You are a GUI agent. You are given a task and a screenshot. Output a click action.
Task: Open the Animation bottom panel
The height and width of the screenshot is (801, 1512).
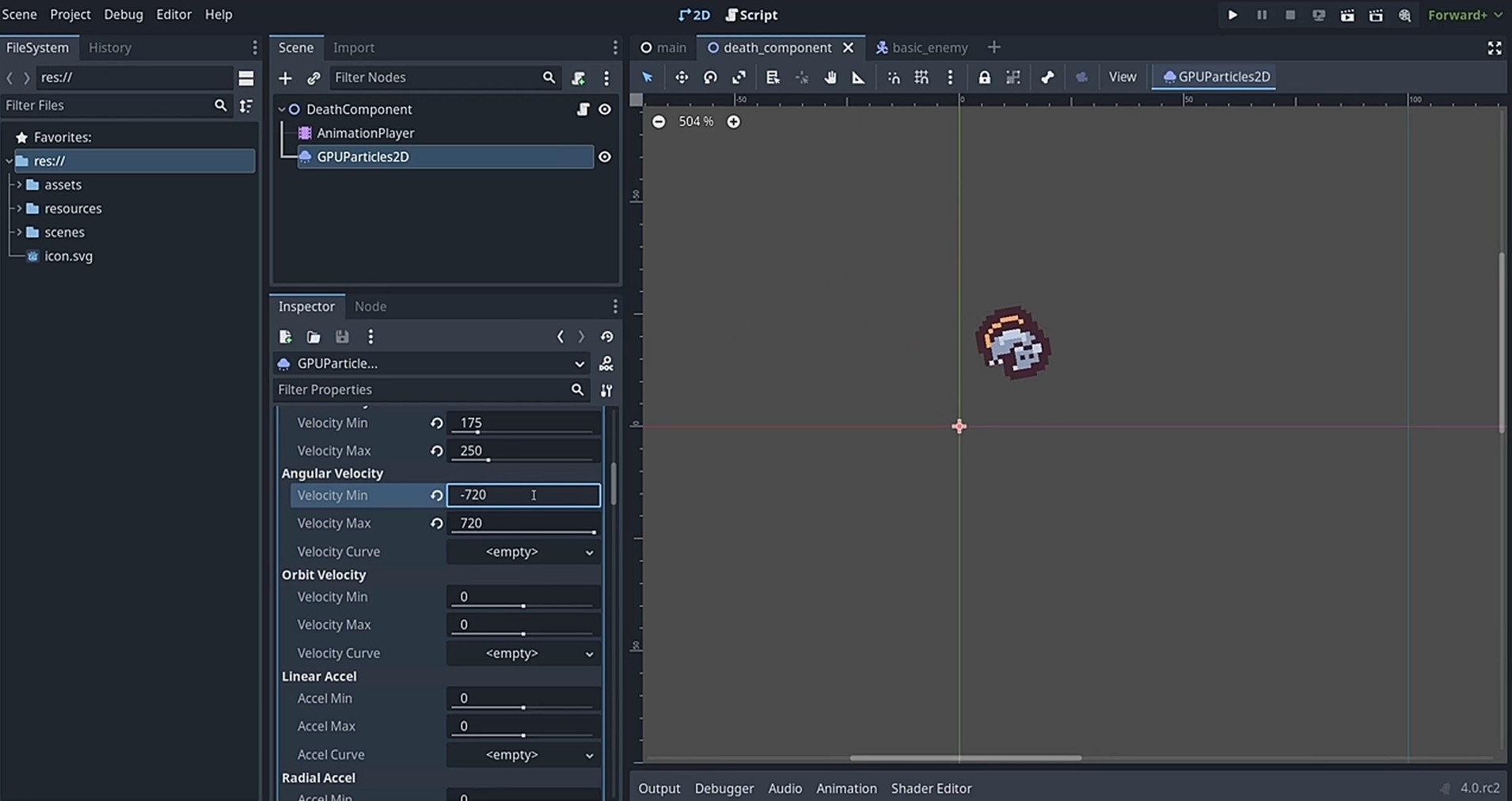pyautogui.click(x=846, y=788)
